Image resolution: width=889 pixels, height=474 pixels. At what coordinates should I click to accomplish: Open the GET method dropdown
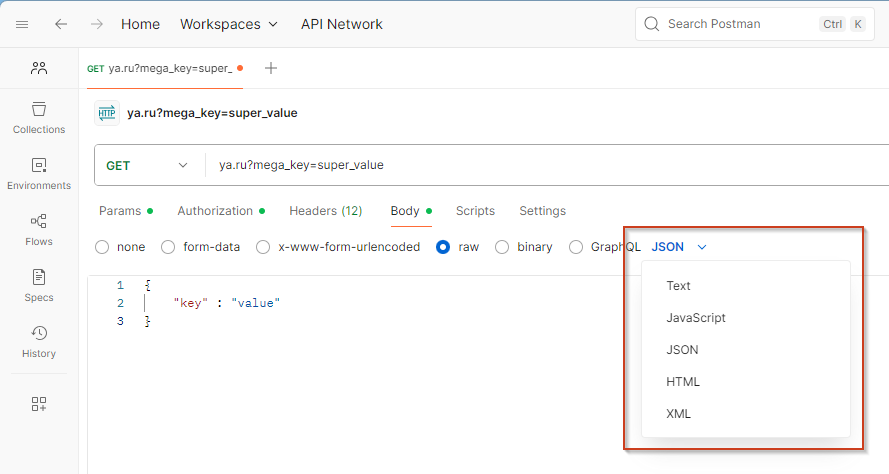pos(147,166)
